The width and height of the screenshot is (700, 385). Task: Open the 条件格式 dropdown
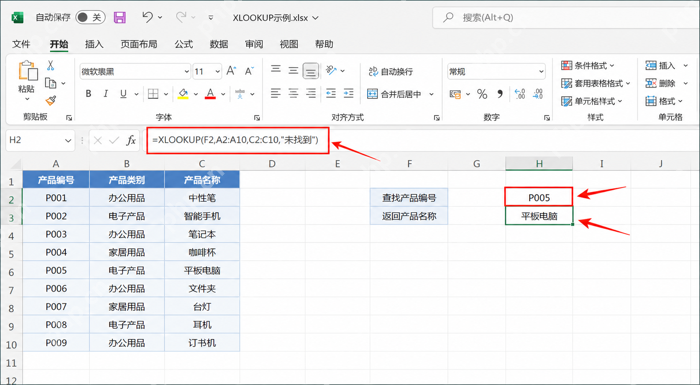coord(588,66)
